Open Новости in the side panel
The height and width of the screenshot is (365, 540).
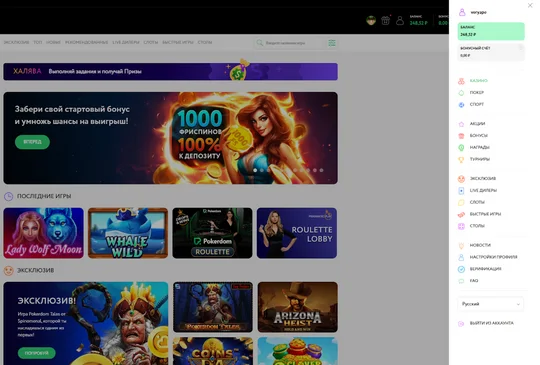pos(480,245)
